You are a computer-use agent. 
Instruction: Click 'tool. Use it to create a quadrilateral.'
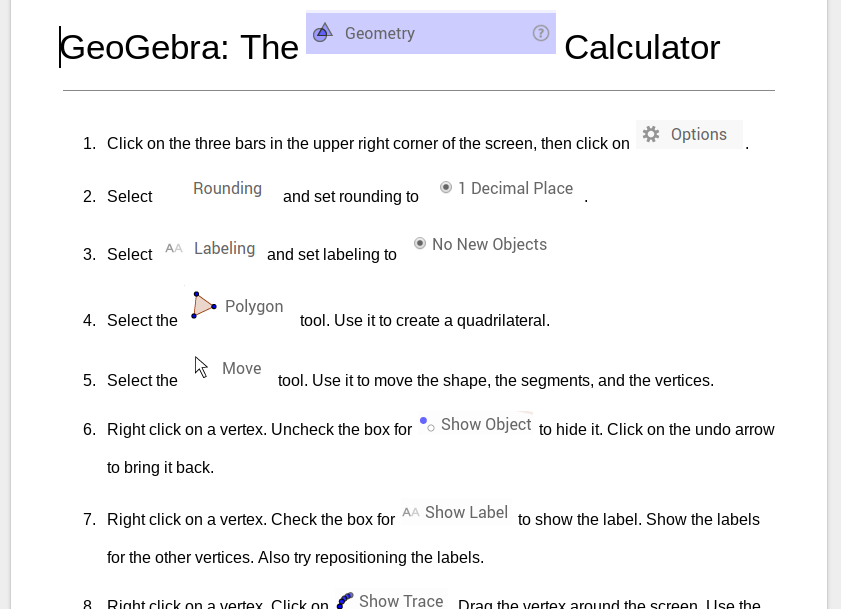tap(425, 320)
